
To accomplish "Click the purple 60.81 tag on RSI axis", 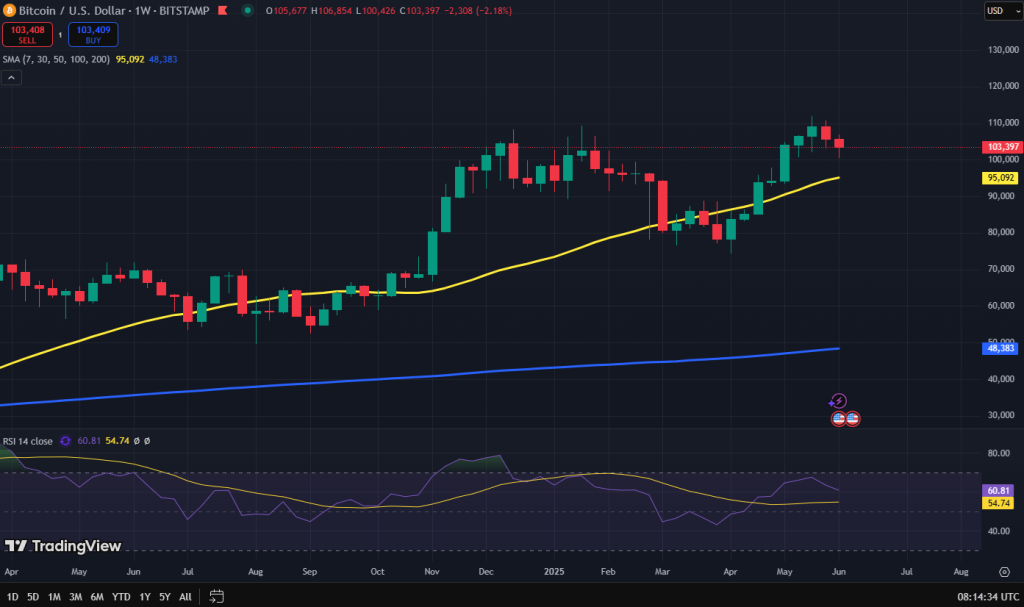I will 998,491.
